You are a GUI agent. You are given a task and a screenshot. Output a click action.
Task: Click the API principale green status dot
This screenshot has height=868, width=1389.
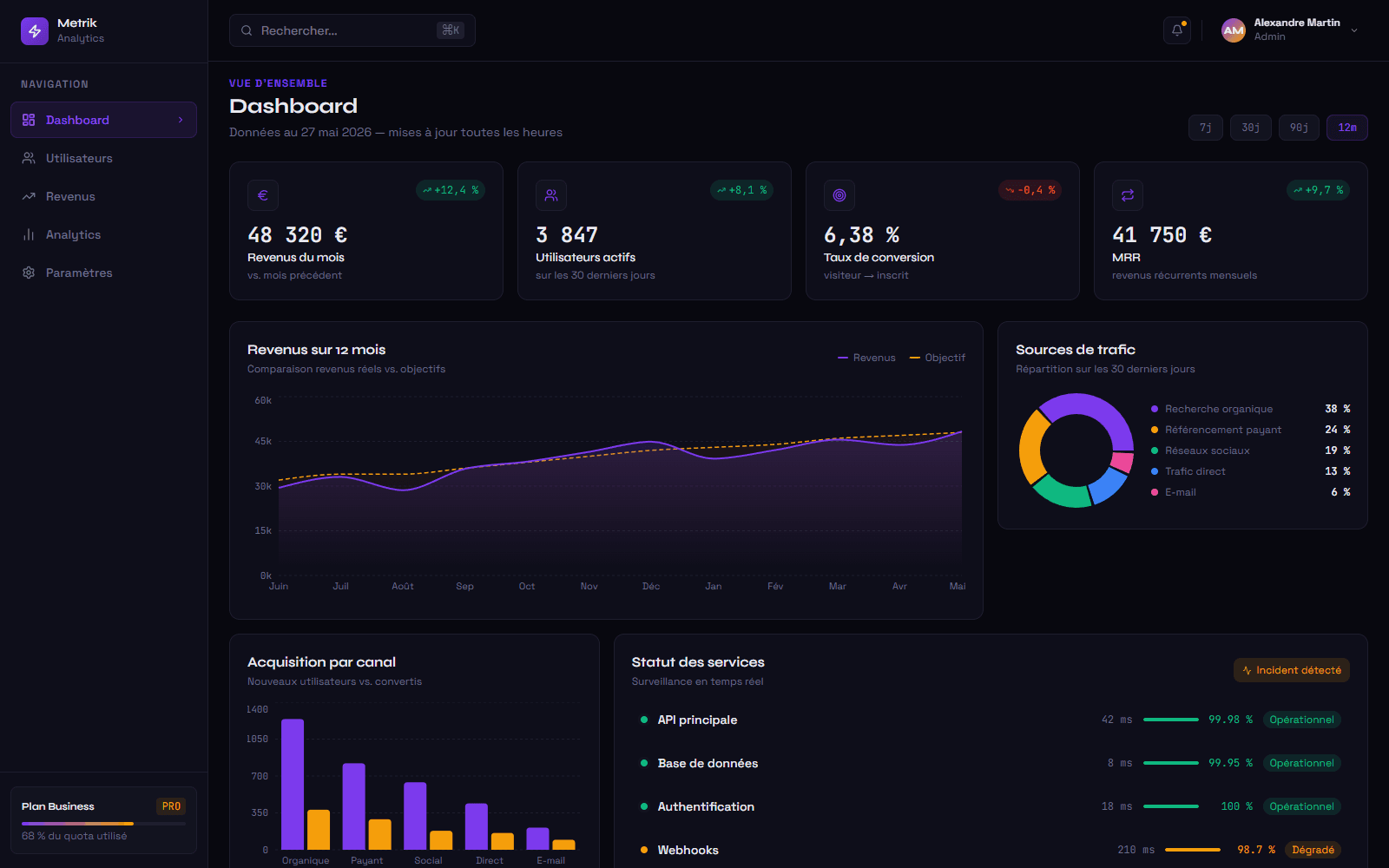(644, 720)
